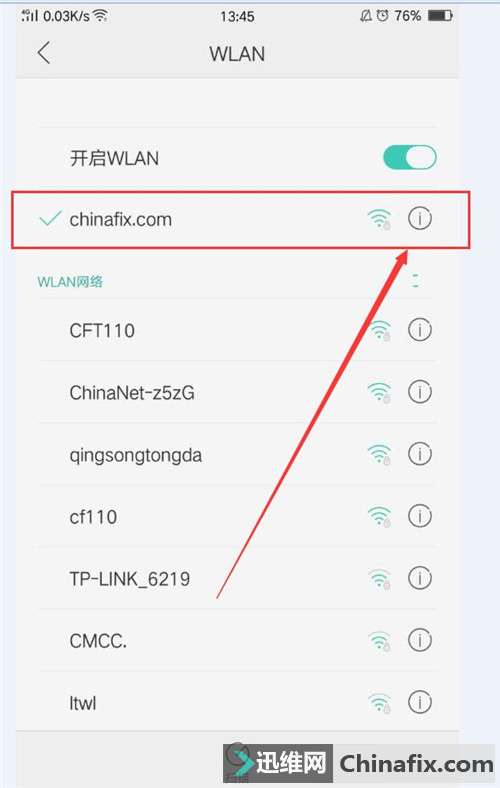Open info icon for TP-LINK_6219 network
This screenshot has width=500, height=788.
tap(420, 578)
